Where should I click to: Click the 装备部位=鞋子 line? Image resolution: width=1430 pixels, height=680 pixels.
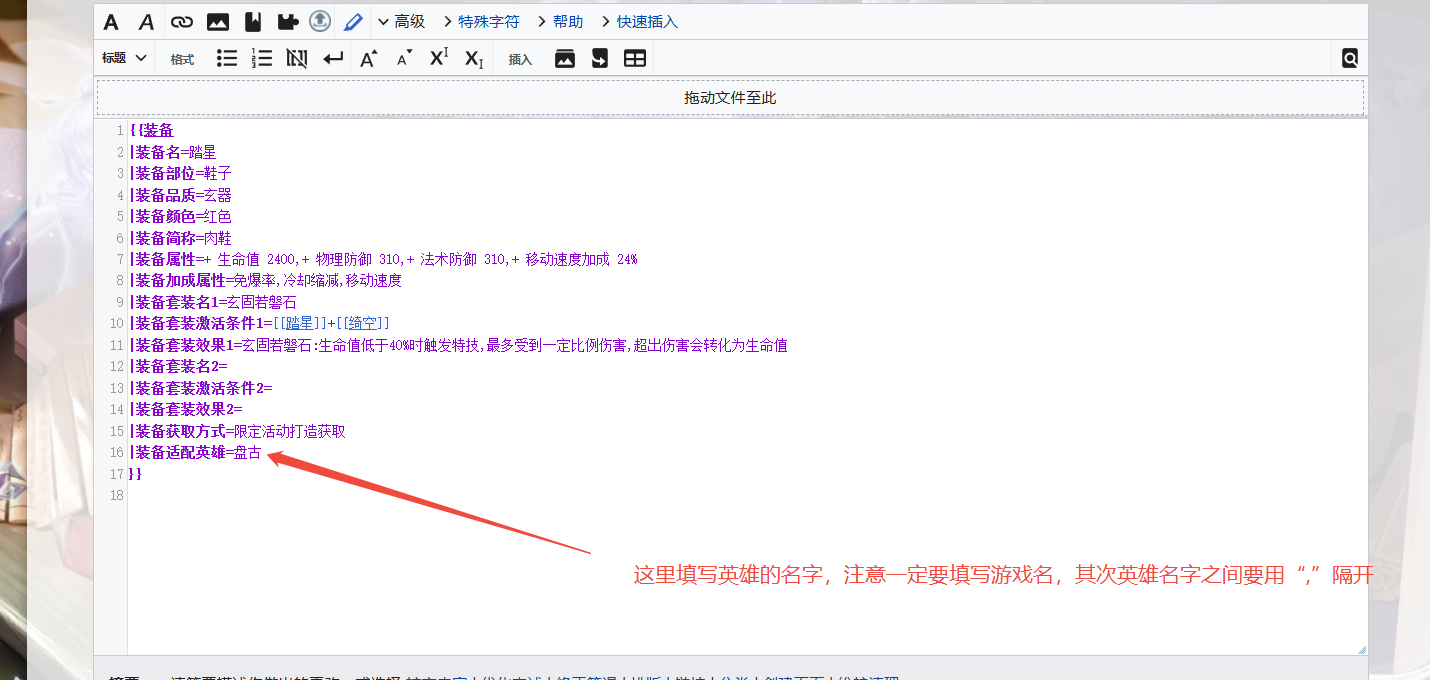click(181, 173)
